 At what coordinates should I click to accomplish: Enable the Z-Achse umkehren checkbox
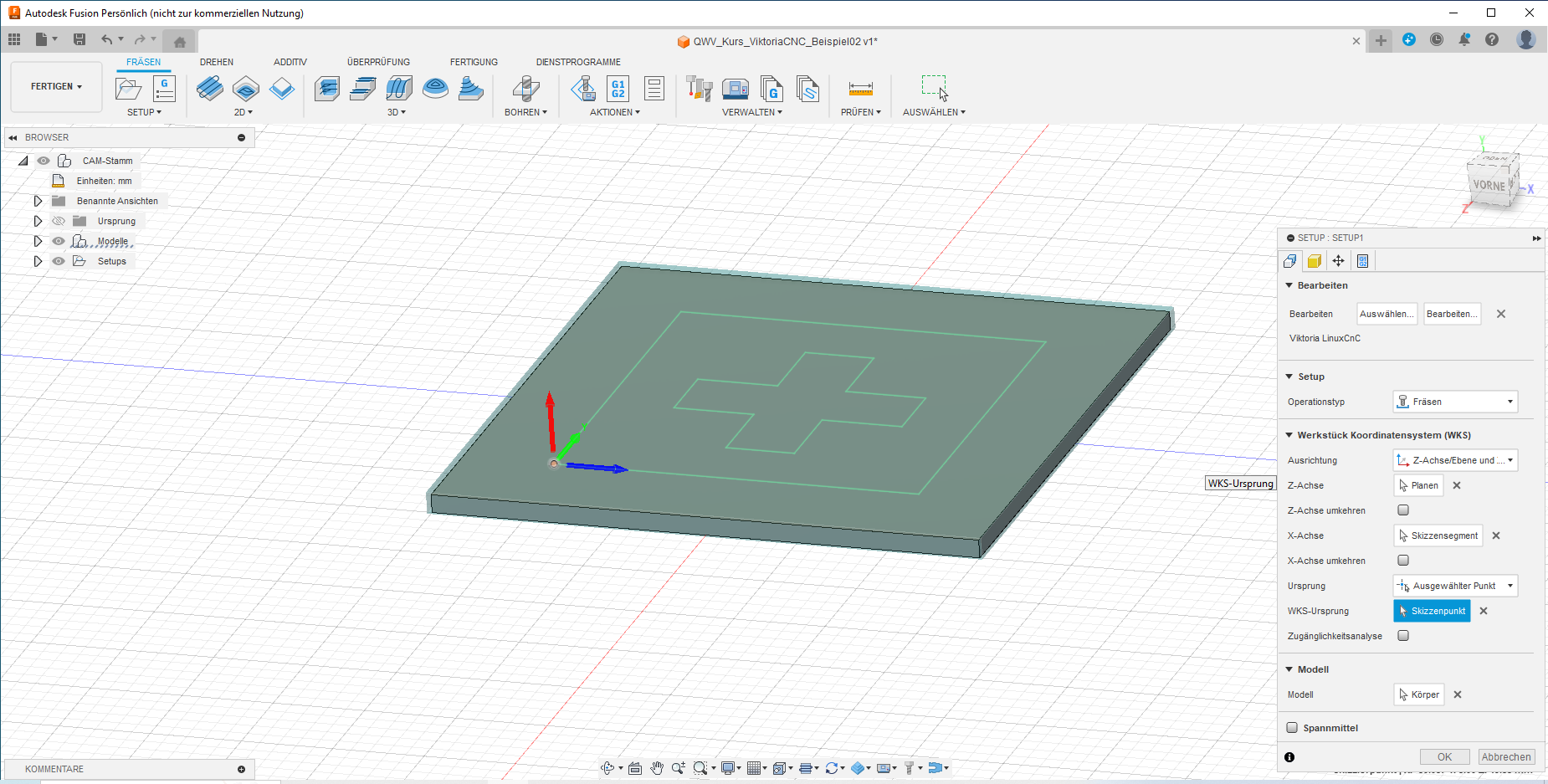(1403, 510)
